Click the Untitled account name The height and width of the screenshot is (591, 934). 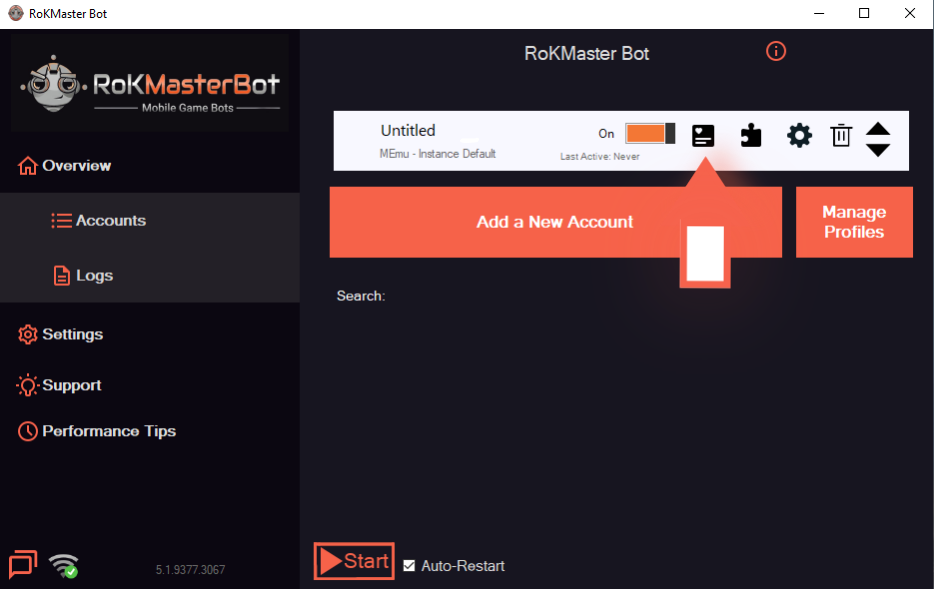(x=408, y=130)
